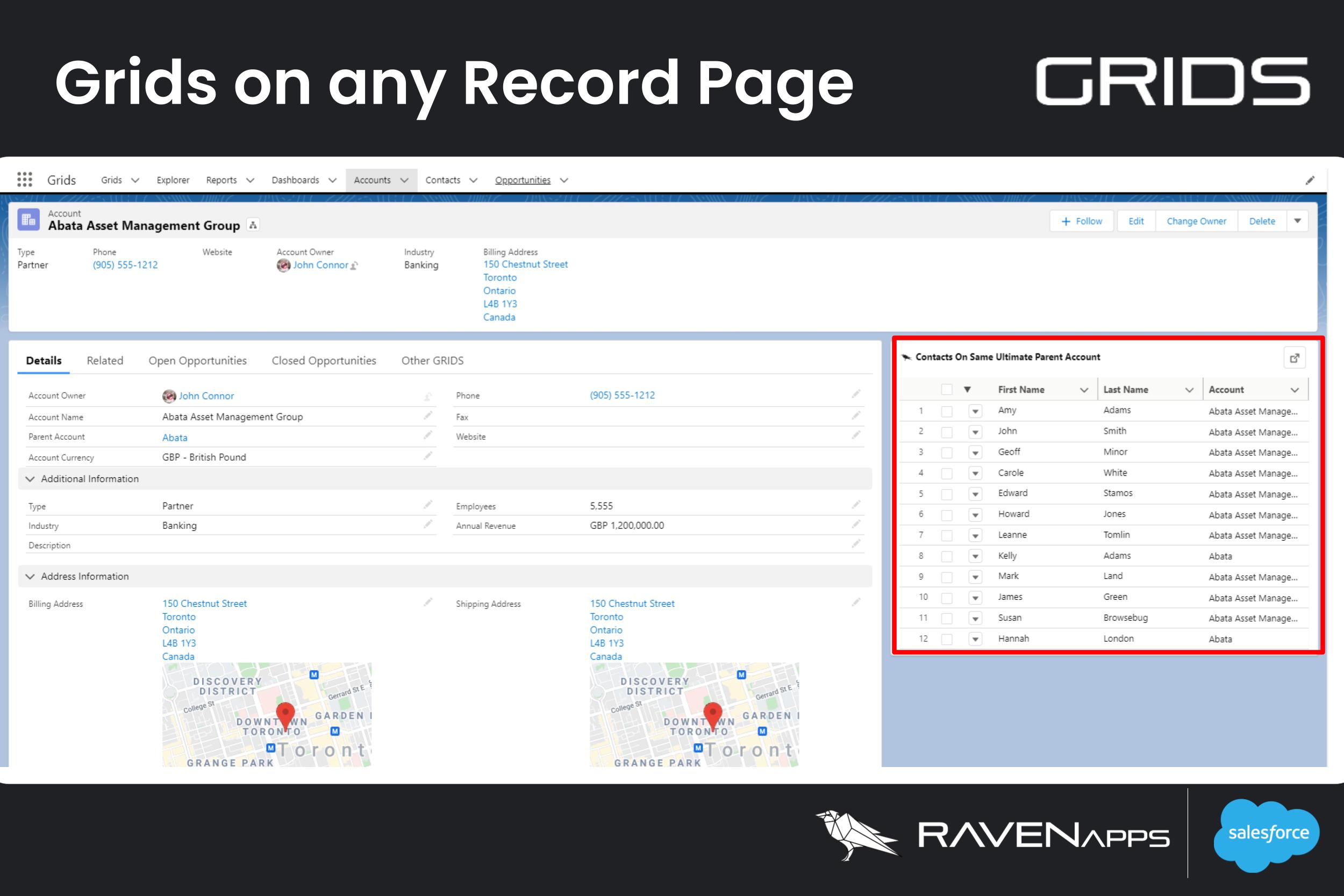Open the Salesforce App Launcher waffle icon
Image resolution: width=1344 pixels, height=896 pixels.
24,180
